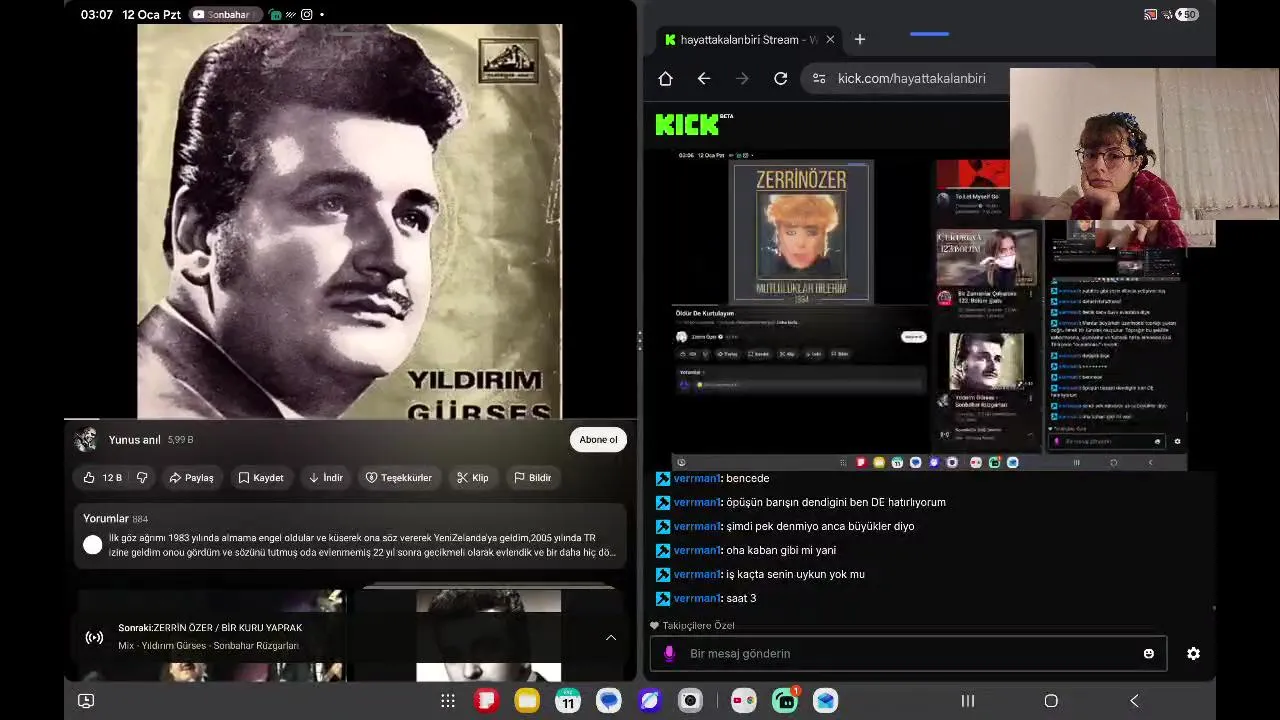Viewport: 1280px width, 720px height.
Task: Open the purple browser app in taskbar
Action: [x=649, y=701]
